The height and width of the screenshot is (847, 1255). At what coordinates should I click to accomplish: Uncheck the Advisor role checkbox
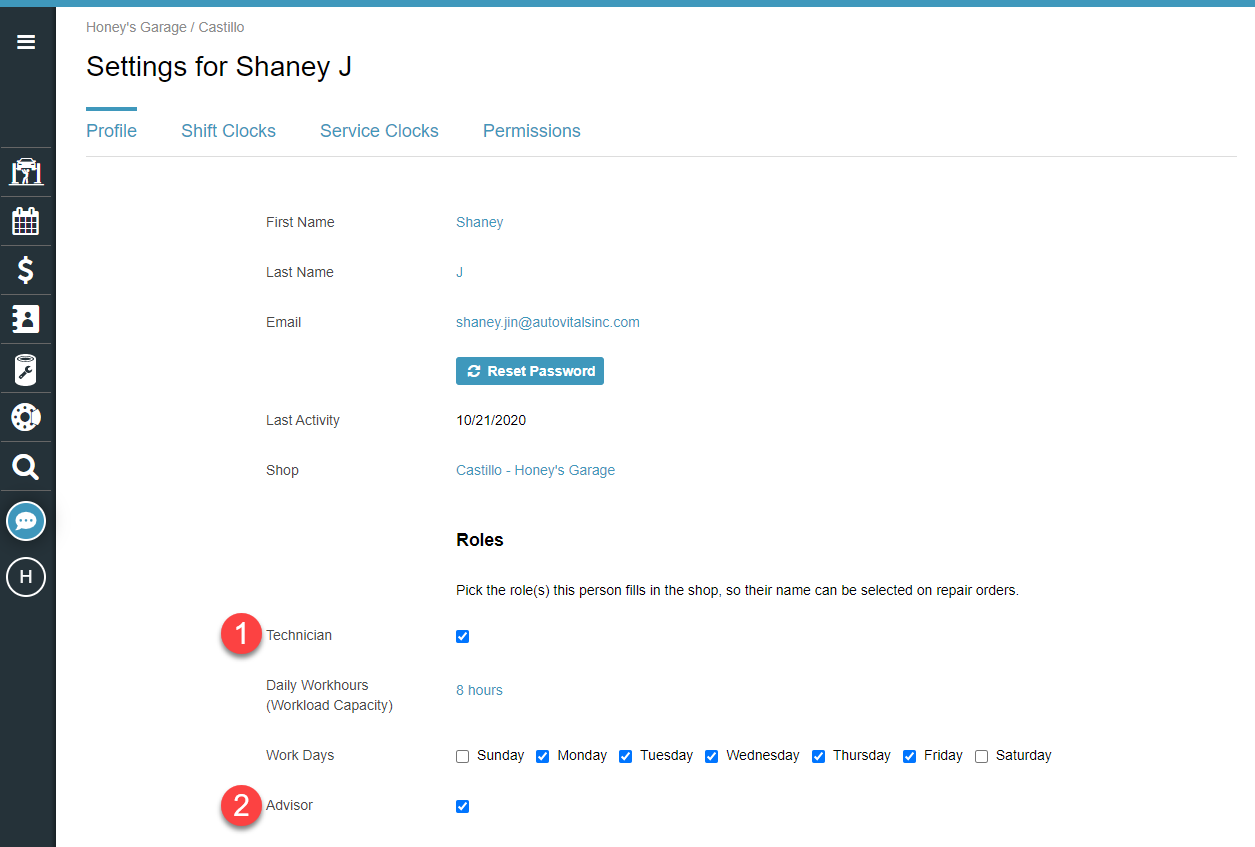point(462,806)
